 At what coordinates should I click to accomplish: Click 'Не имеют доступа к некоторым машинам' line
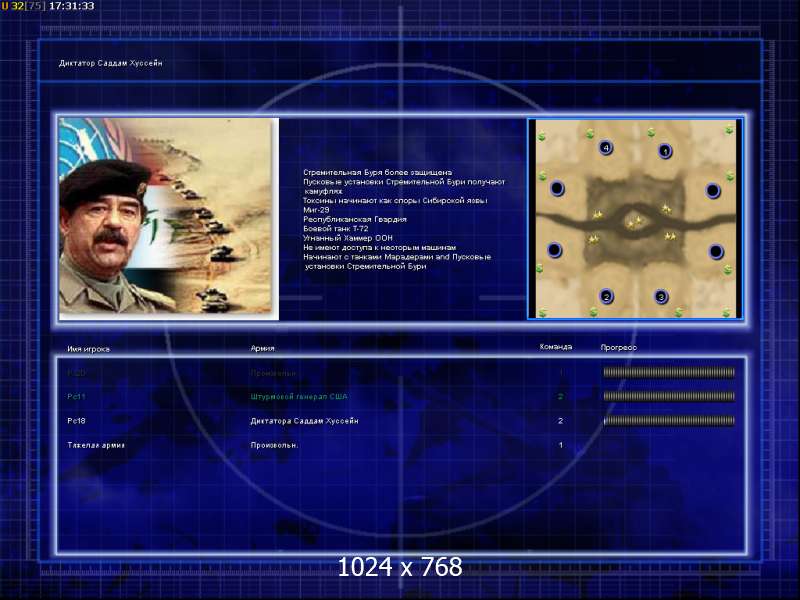coord(379,247)
